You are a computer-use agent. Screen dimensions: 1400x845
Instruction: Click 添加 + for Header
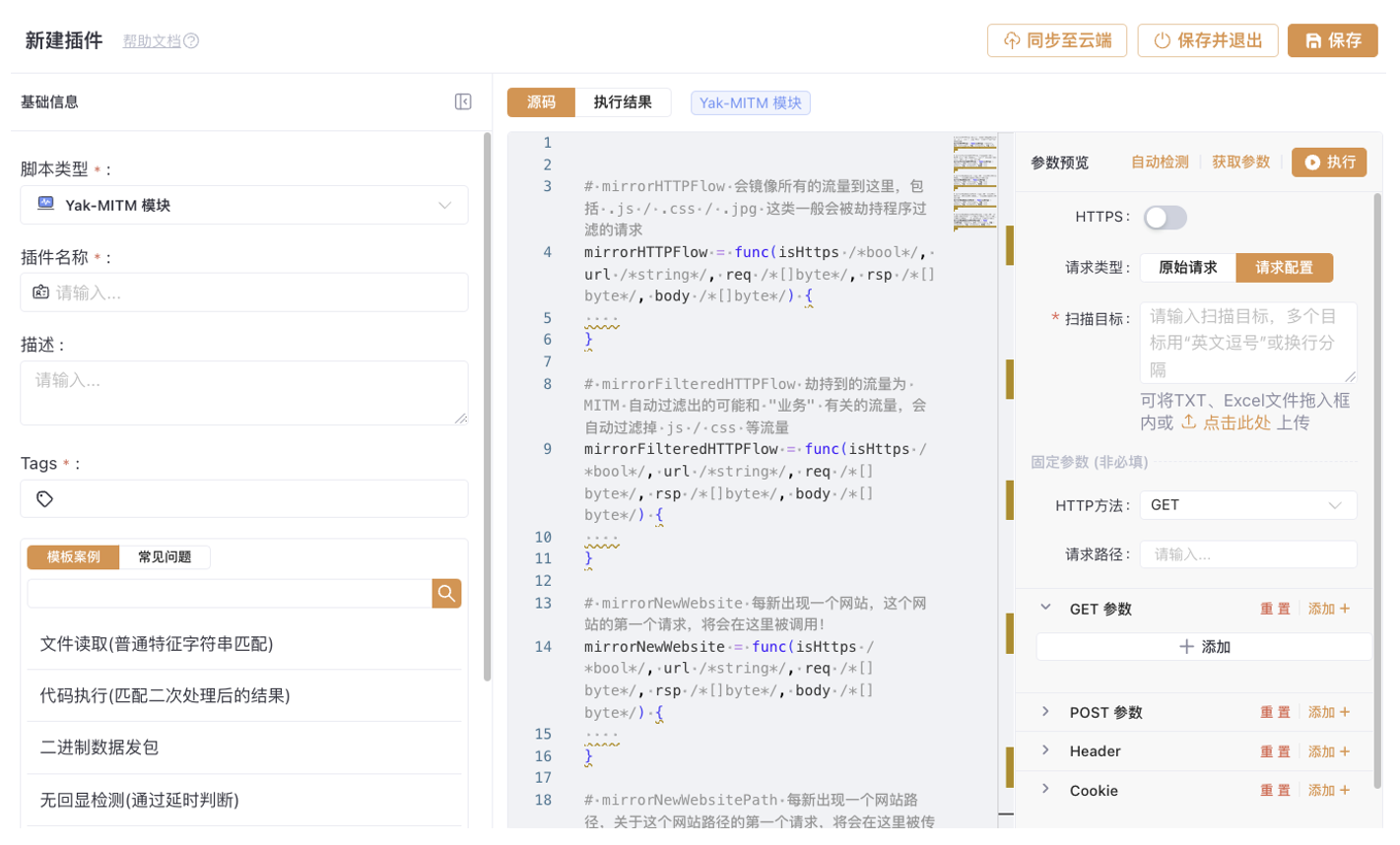[x=1329, y=751]
